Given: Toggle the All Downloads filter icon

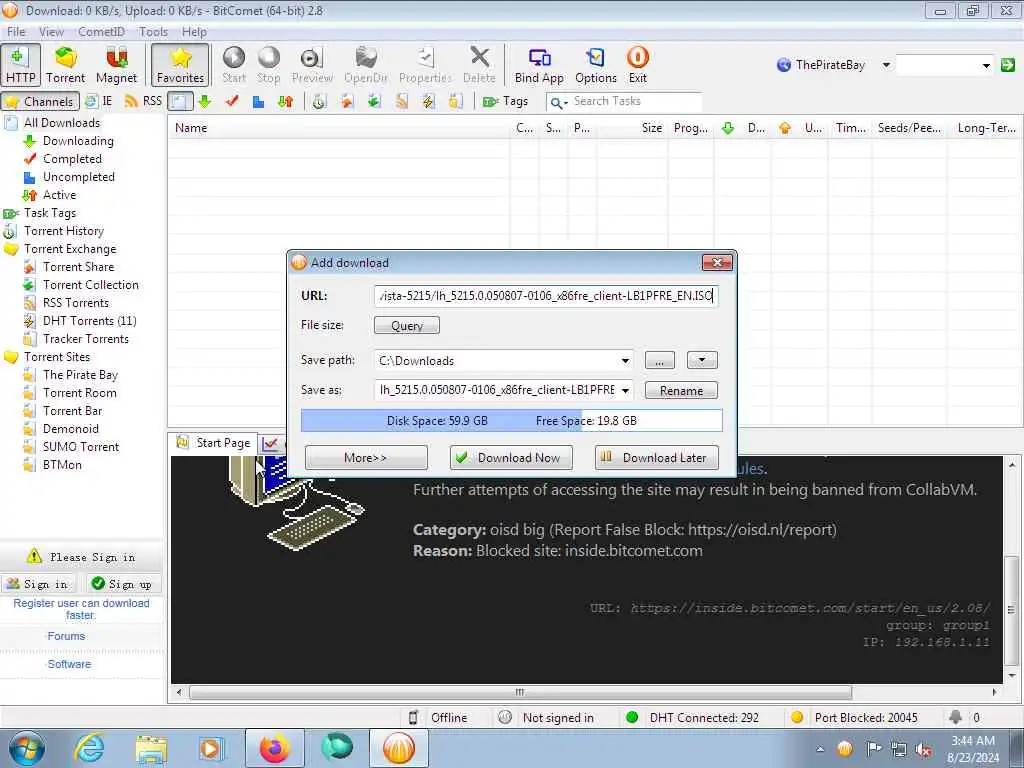Looking at the screenshot, I should pos(180,101).
